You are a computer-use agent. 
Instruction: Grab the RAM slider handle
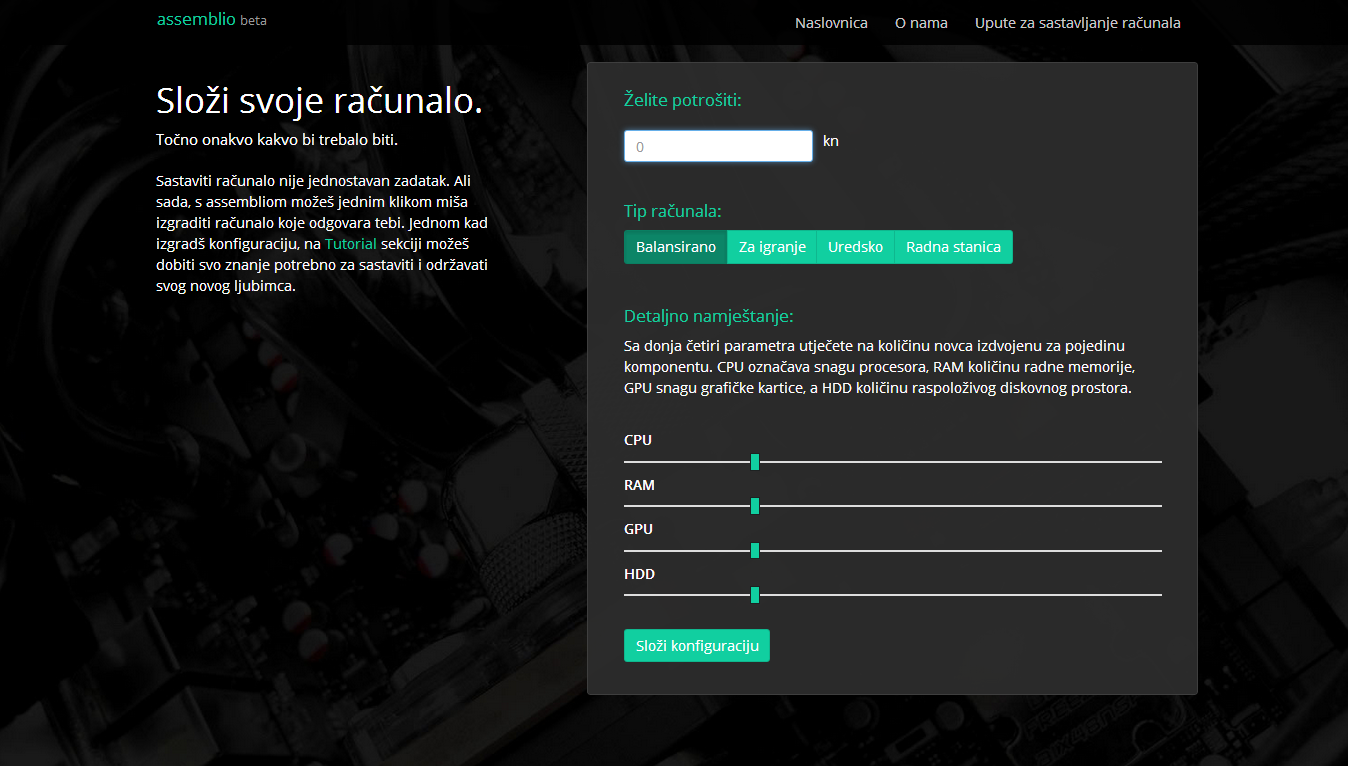pos(755,506)
